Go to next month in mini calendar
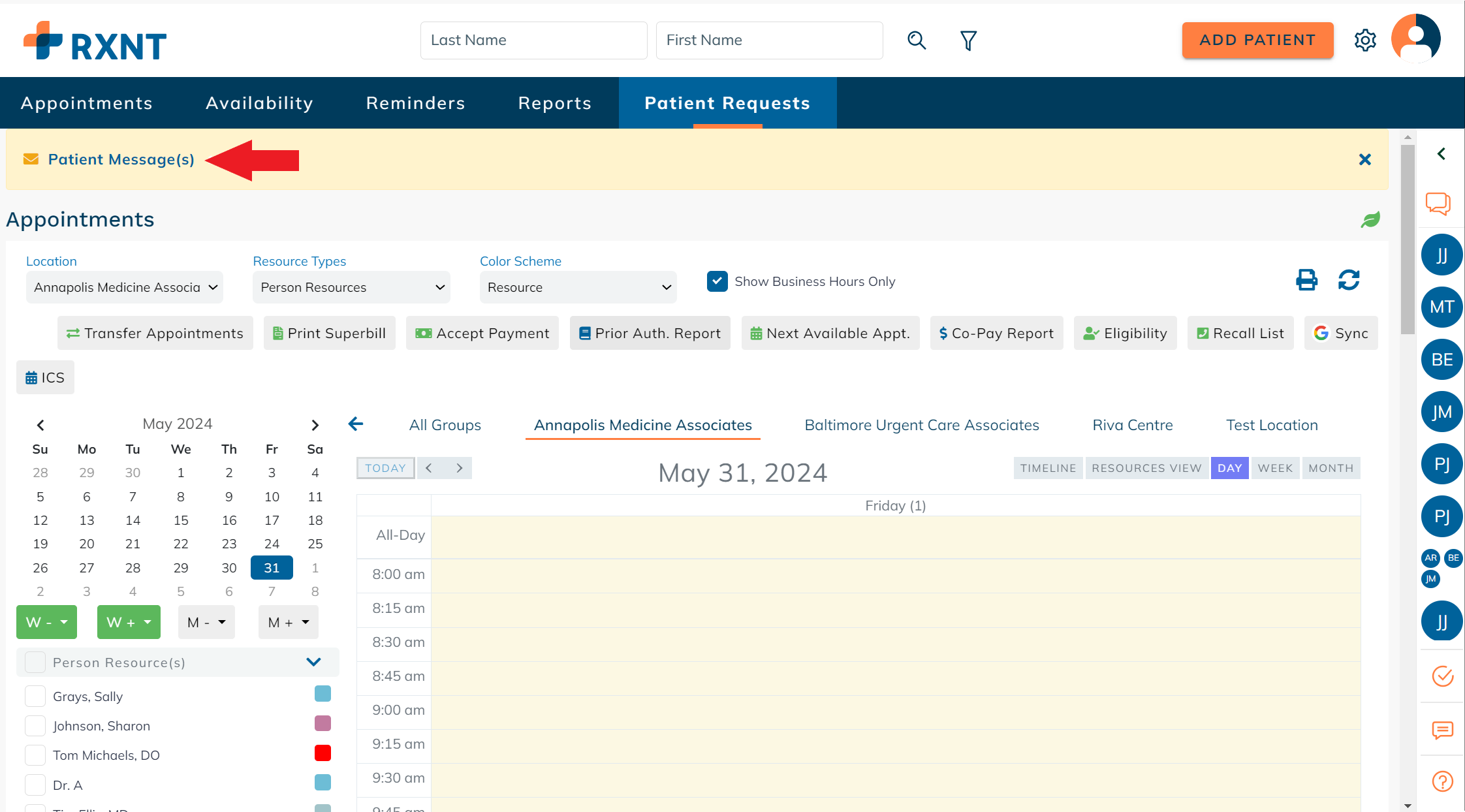Viewport: 1465px width, 812px height. 315,425
